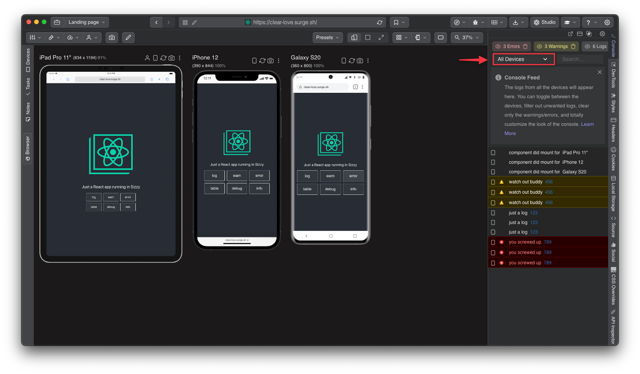Open the device grid layout dropdown
This screenshot has height=374, width=640.
[401, 38]
